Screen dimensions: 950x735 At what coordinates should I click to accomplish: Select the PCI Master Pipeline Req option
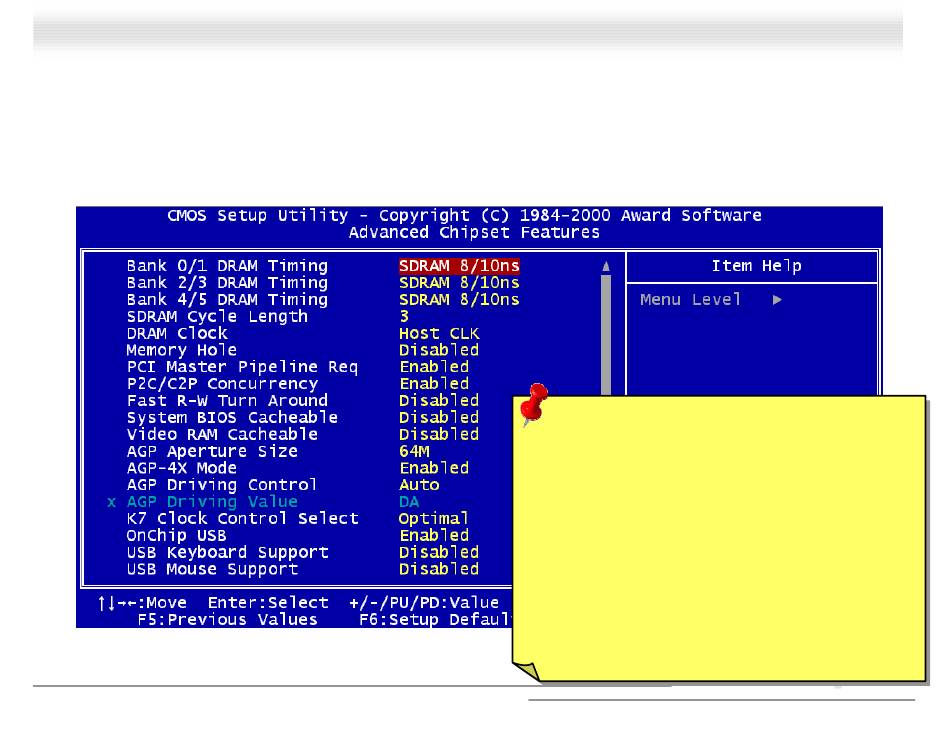(x=242, y=367)
